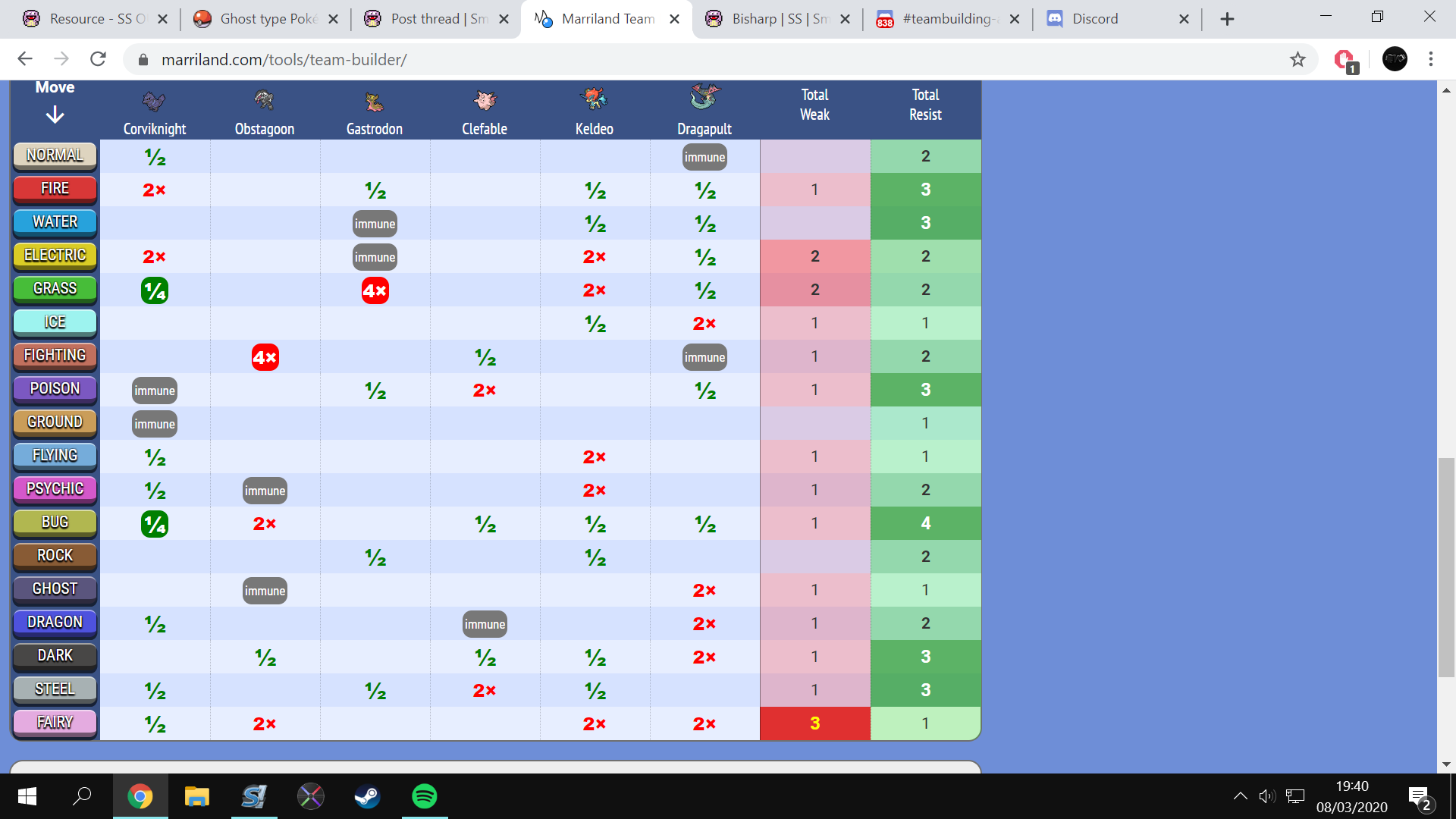Image resolution: width=1456 pixels, height=819 pixels.
Task: Bookmark this page with star icon
Action: (x=1298, y=59)
